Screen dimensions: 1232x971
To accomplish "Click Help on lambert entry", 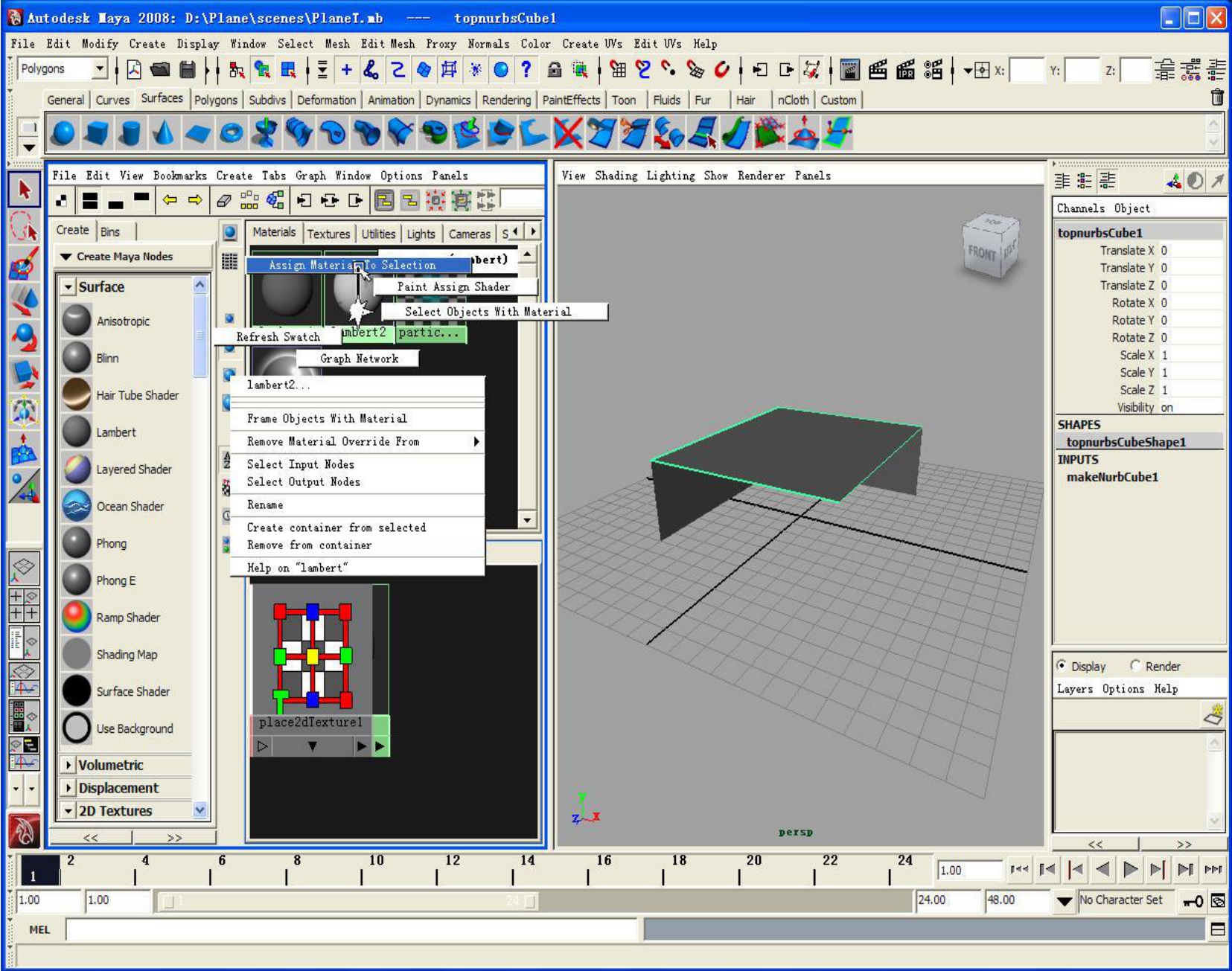I will click(357, 568).
